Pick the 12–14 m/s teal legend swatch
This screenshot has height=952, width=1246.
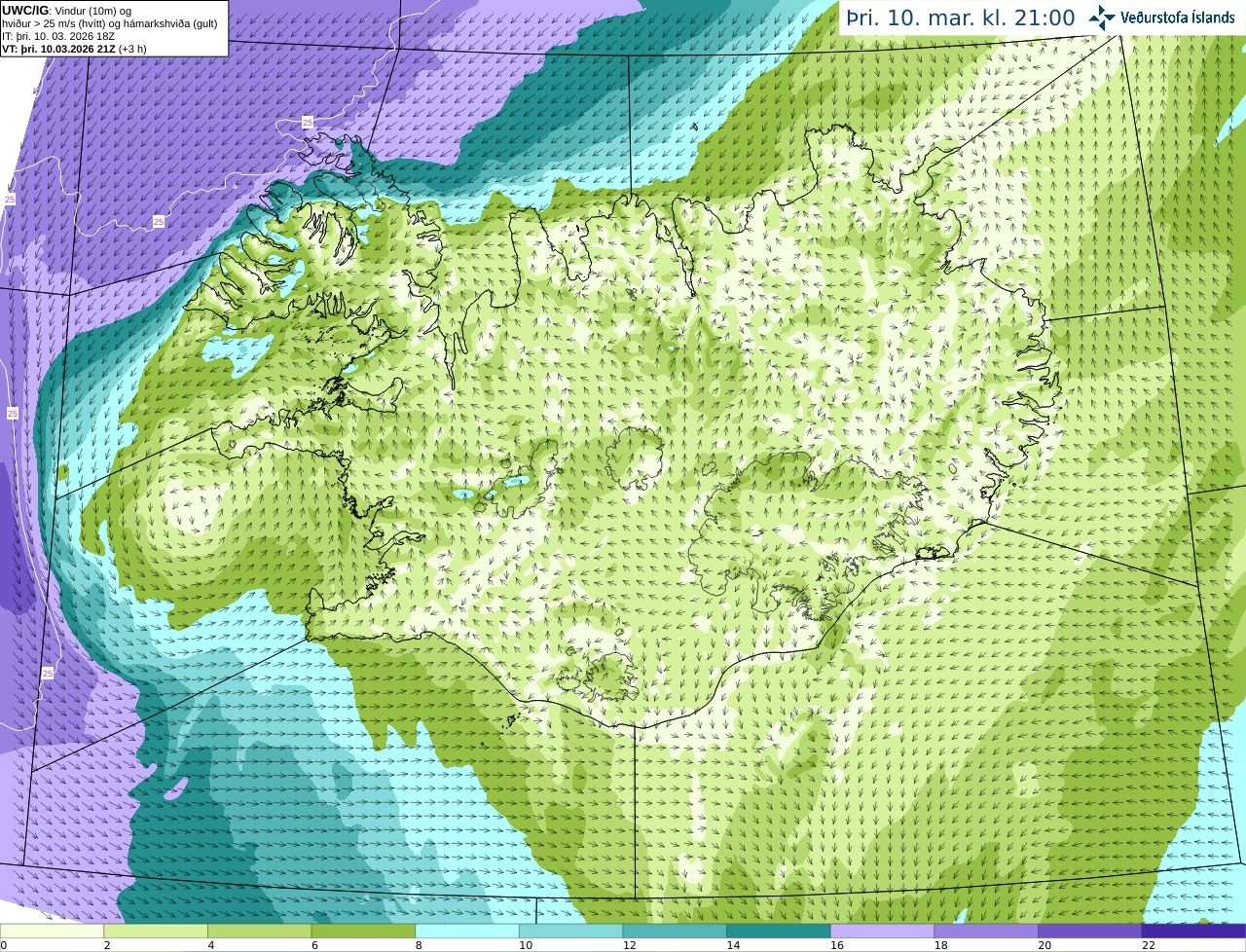(x=675, y=931)
